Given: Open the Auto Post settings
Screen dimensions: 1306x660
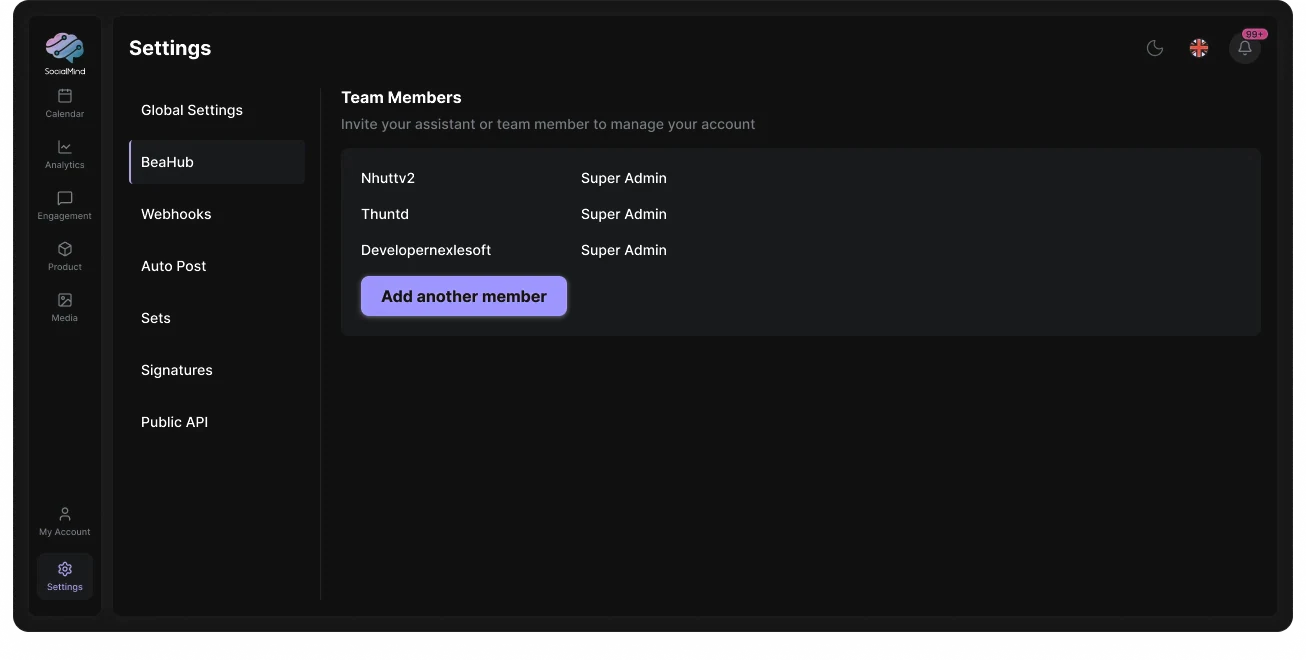Looking at the screenshot, I should (217, 266).
